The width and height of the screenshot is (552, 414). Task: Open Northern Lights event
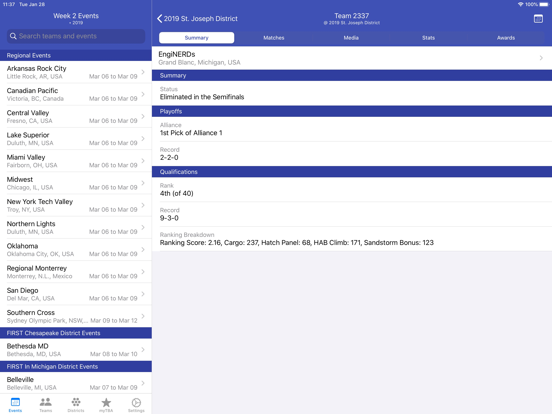coord(76,227)
